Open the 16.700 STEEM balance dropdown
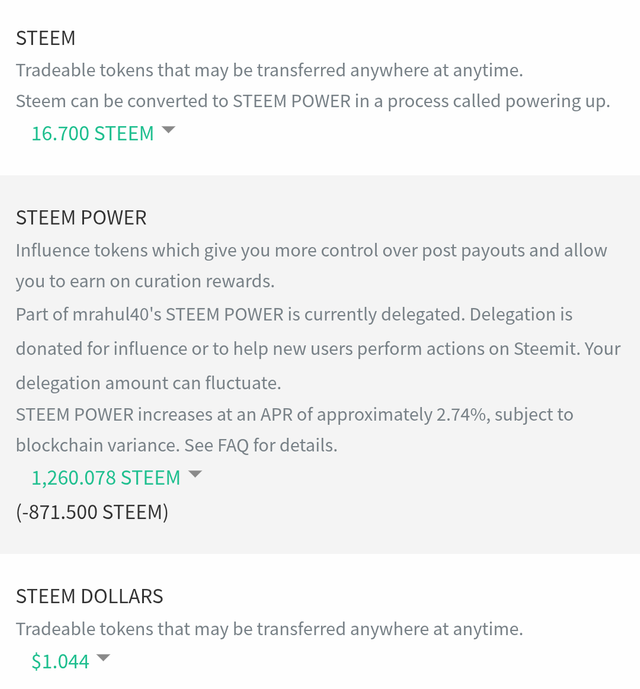This screenshot has height=689, width=640. click(x=92, y=133)
